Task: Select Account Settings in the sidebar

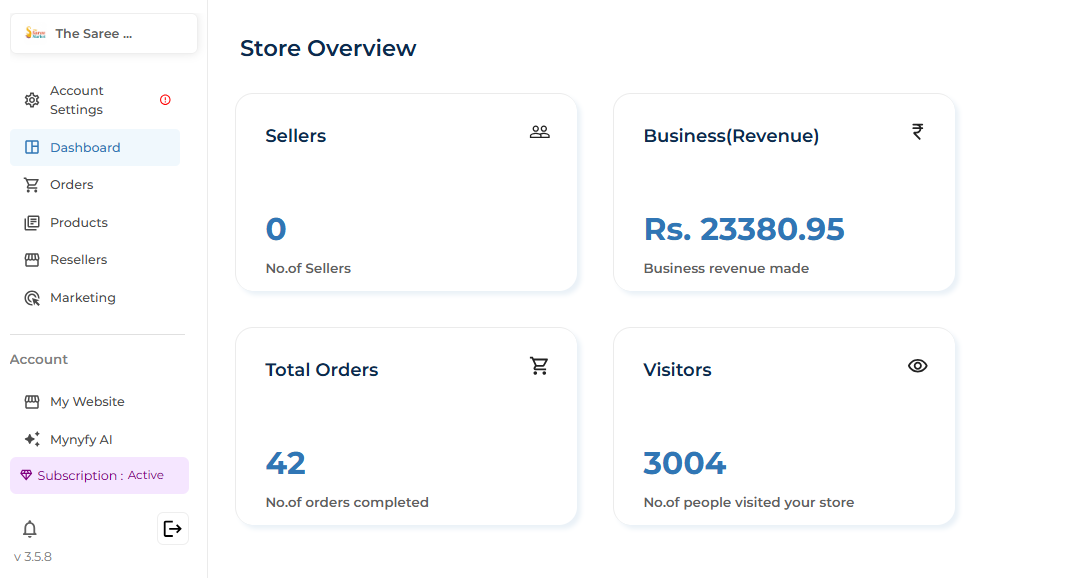Action: [x=77, y=99]
